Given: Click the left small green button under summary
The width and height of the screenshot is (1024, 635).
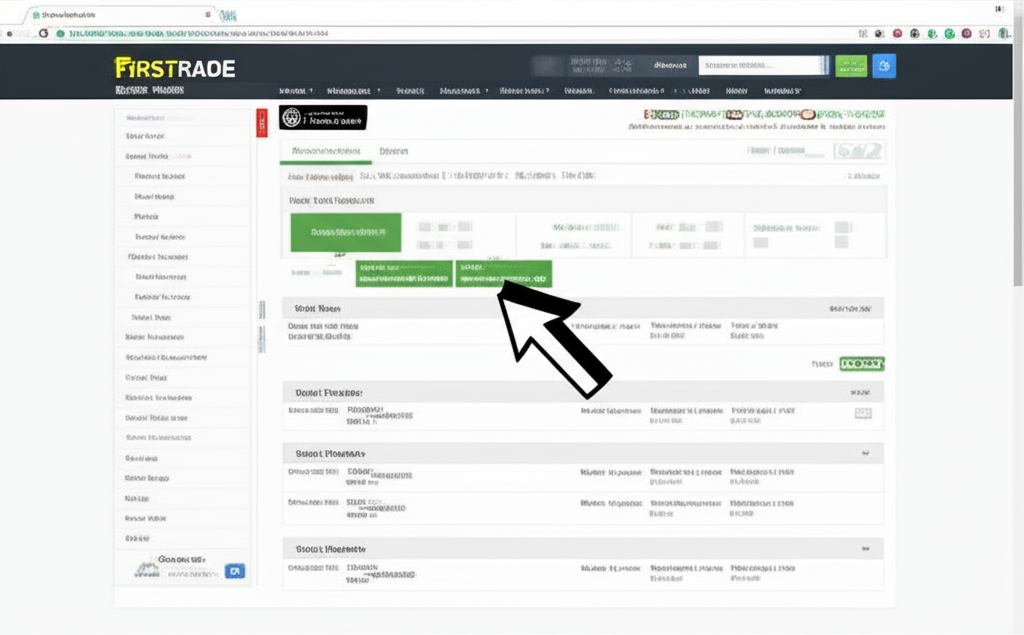Looking at the screenshot, I should tap(404, 274).
